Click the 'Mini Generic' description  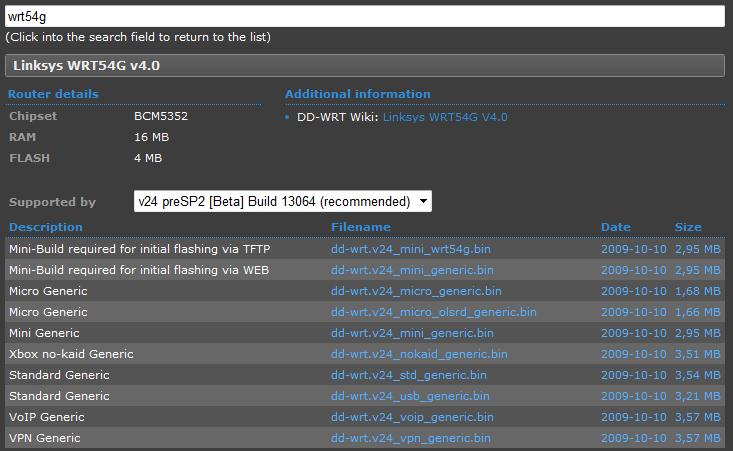tap(44, 333)
